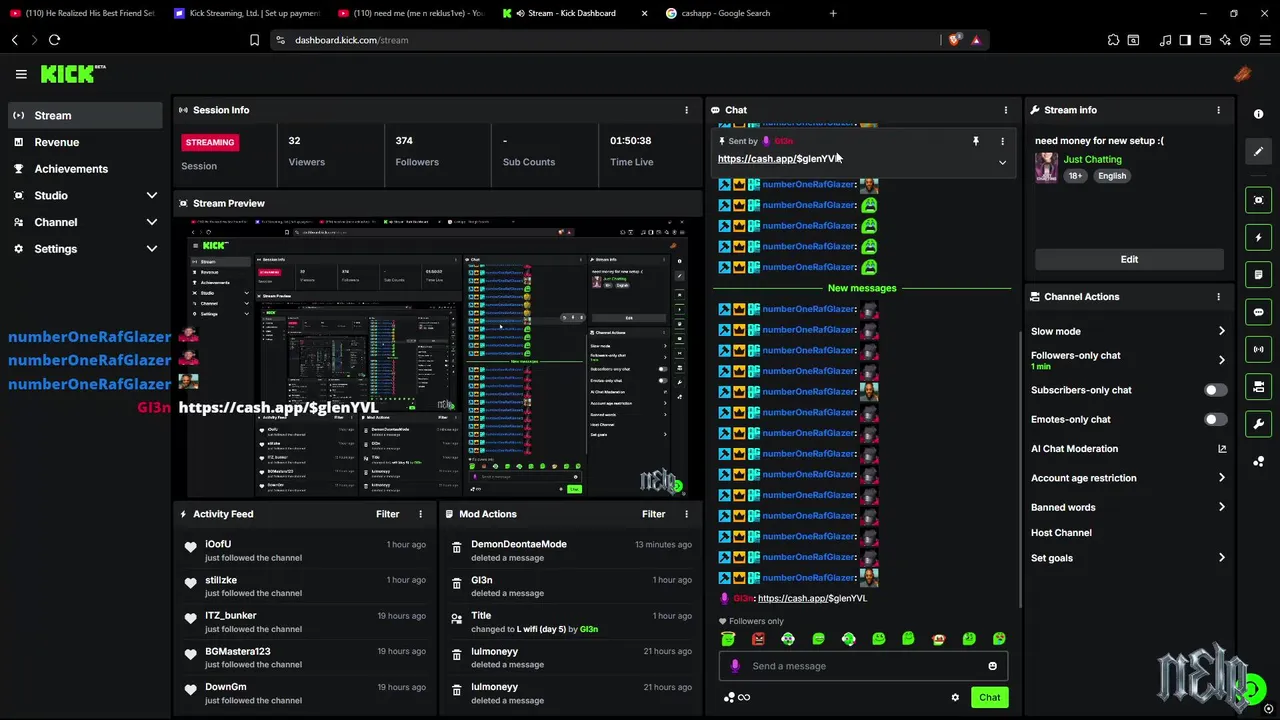Open pinned message three-dot menu
1280x720 pixels.
point(1002,142)
